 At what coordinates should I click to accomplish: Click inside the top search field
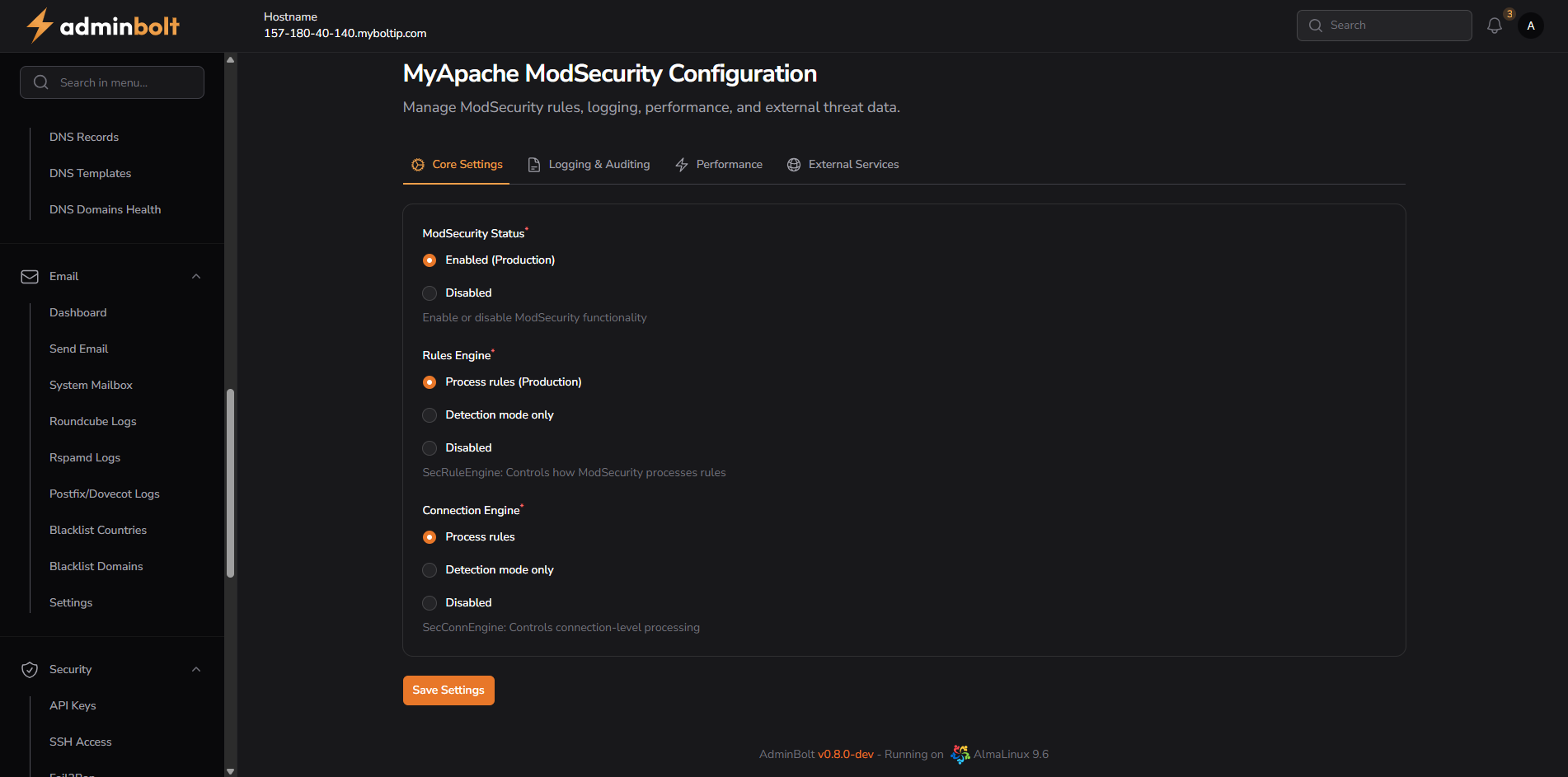[x=1393, y=26]
